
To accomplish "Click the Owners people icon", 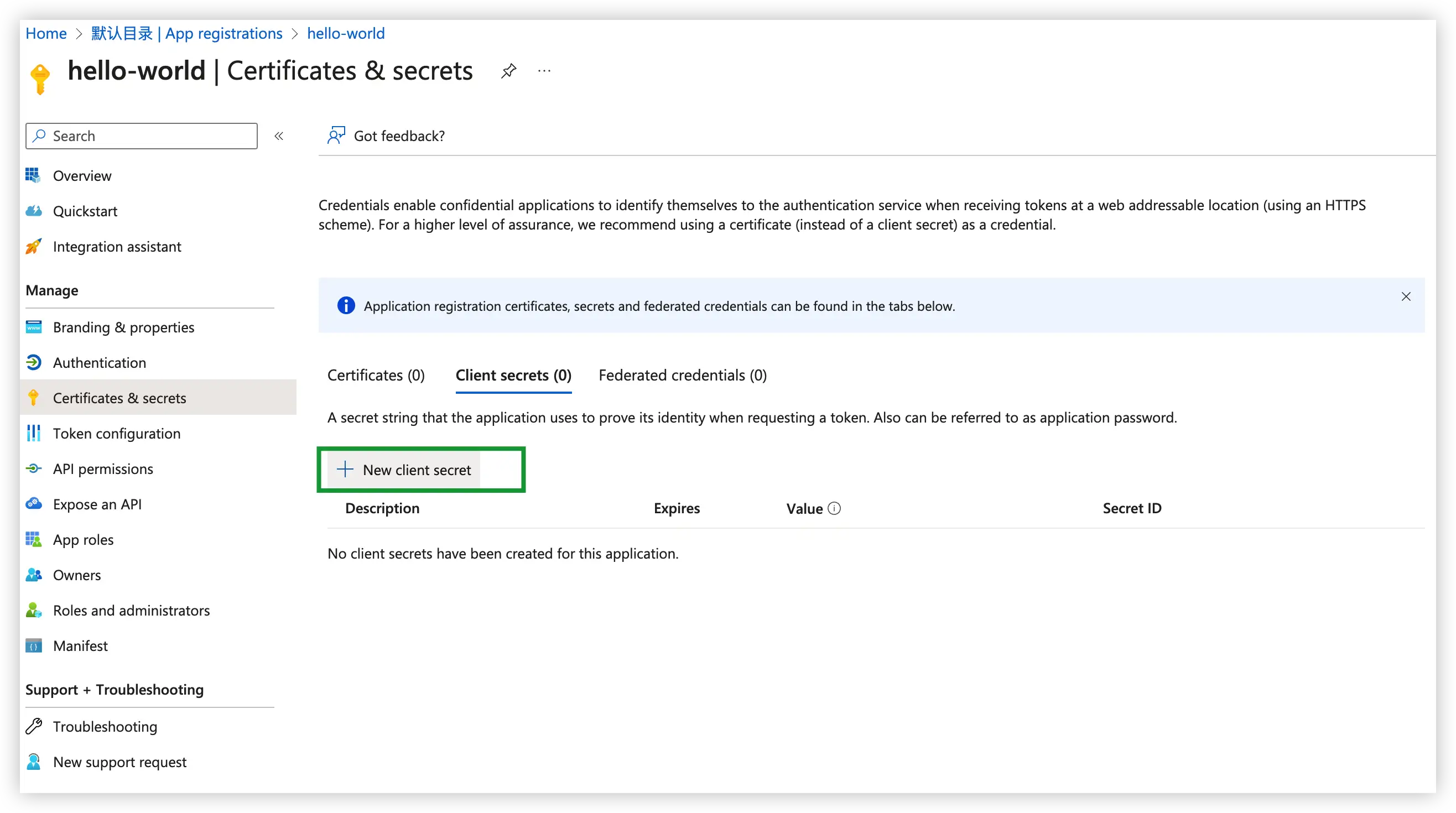I will (33, 575).
